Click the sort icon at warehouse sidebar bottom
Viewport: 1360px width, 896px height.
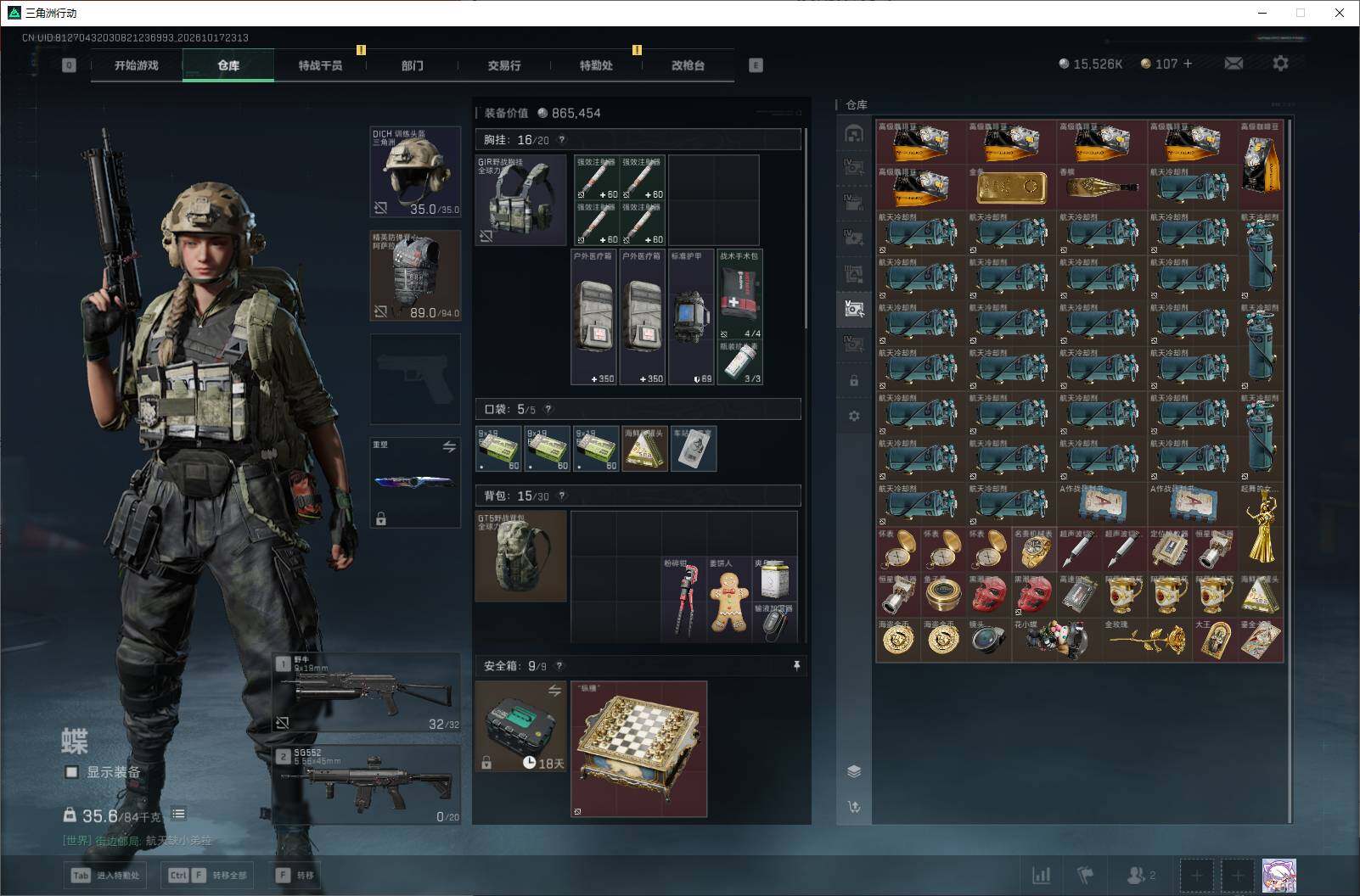coord(854,806)
